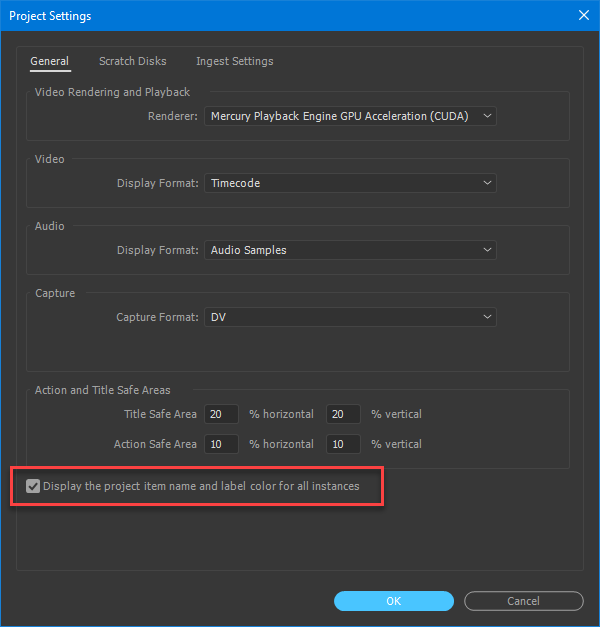600x627 pixels.
Task: Click the Cancel button
Action: point(524,601)
